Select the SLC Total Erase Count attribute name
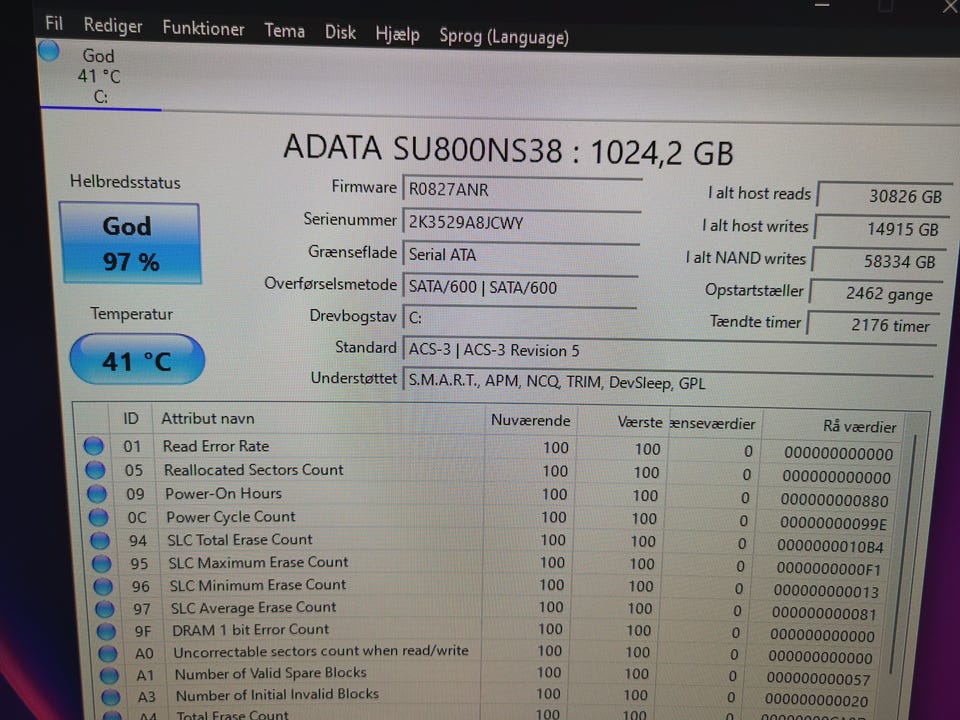Viewport: 960px width, 720px height. click(x=240, y=539)
